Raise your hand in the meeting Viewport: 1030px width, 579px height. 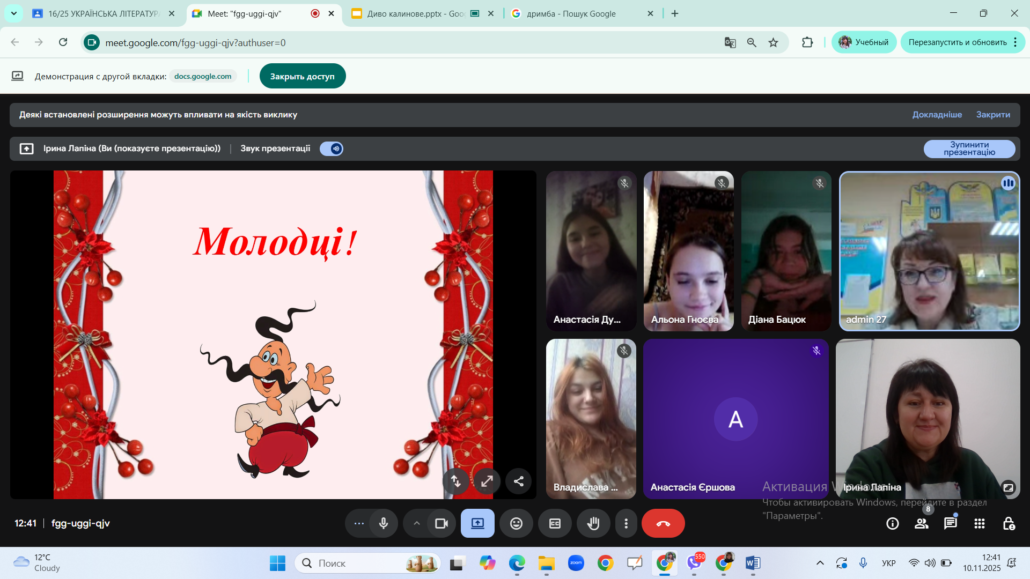(593, 523)
